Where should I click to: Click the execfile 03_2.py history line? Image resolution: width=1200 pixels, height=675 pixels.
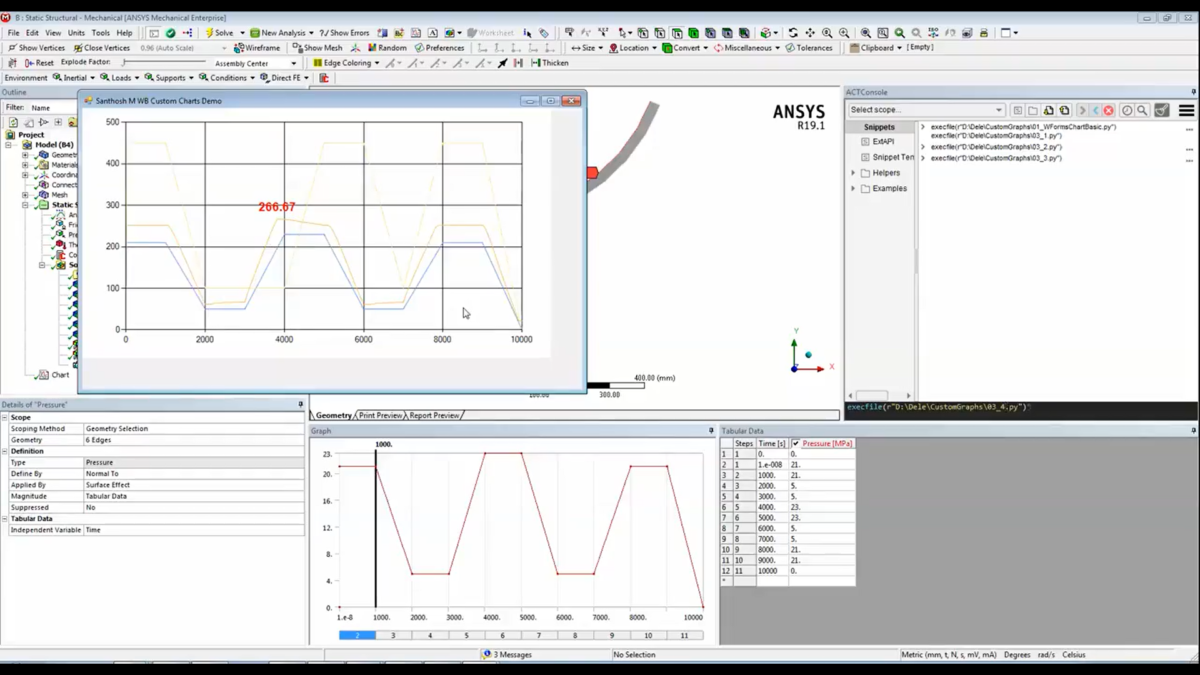(996, 147)
